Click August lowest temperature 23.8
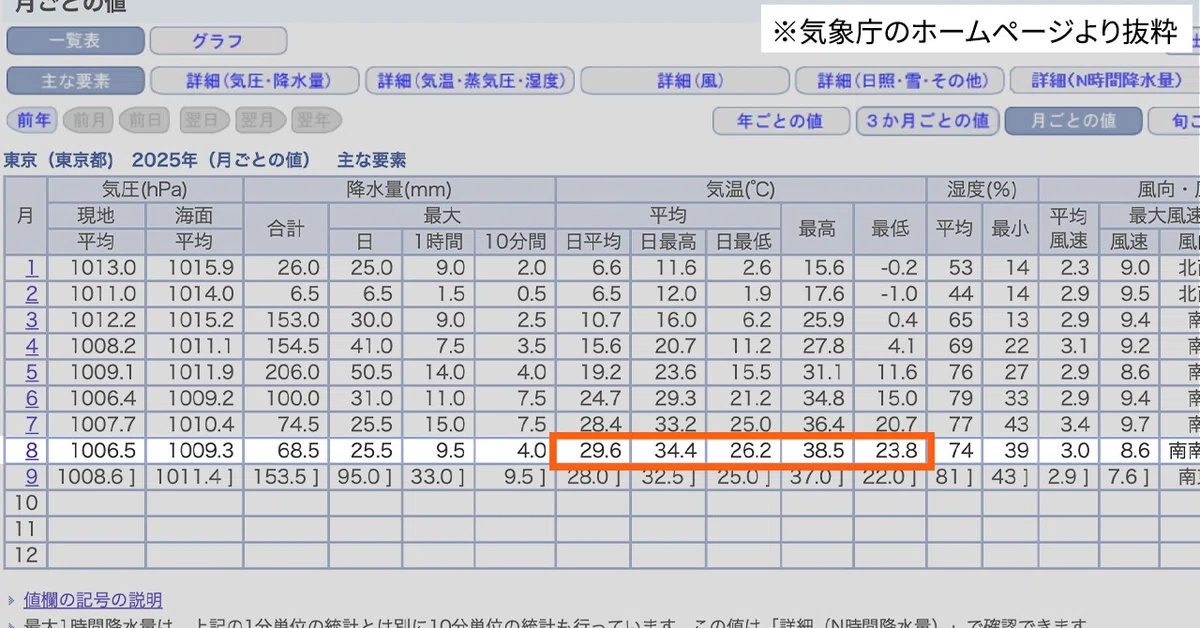This screenshot has height=628, width=1200. (x=894, y=450)
